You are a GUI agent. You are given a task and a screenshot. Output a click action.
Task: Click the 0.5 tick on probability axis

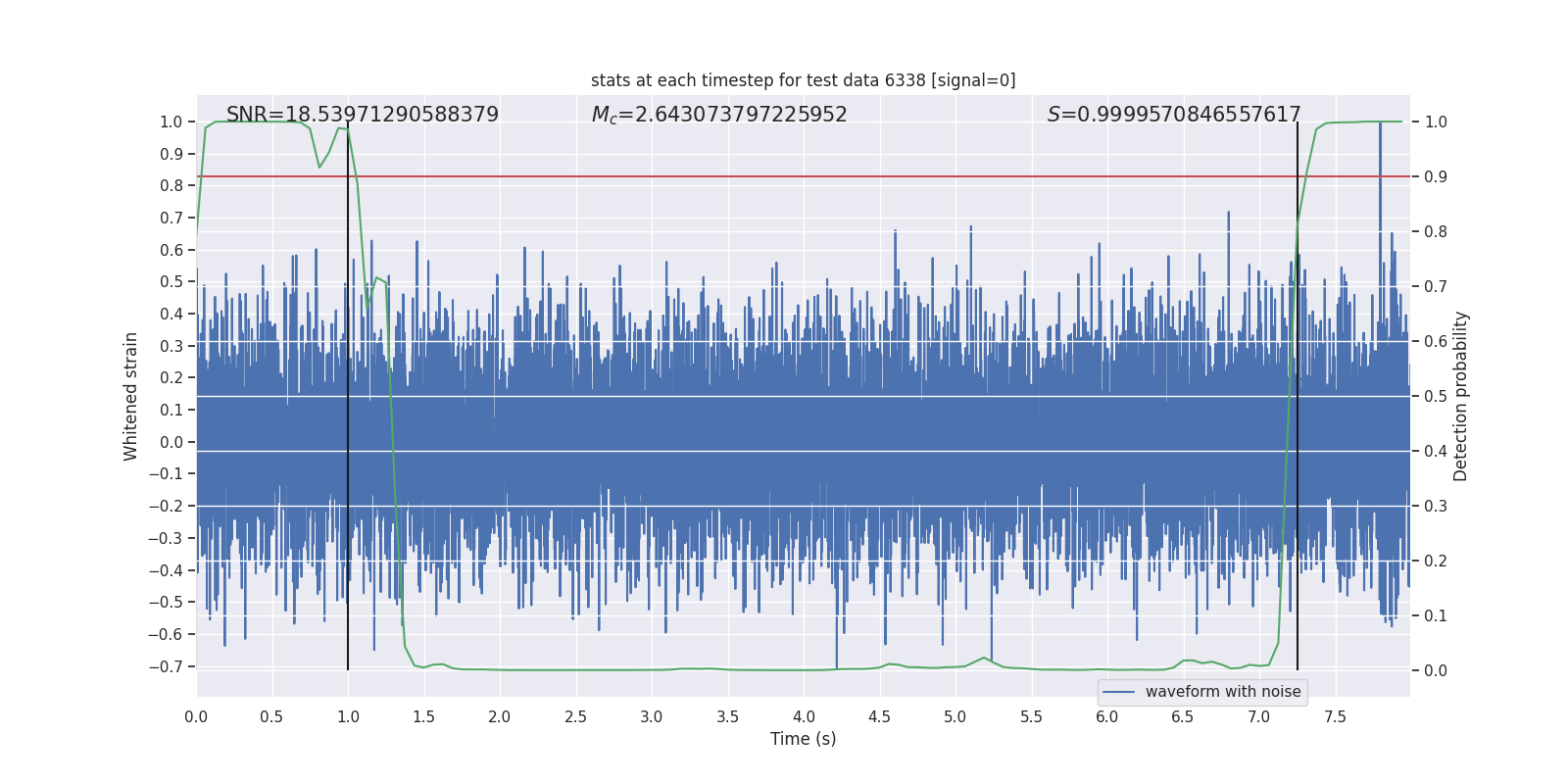[x=1436, y=396]
